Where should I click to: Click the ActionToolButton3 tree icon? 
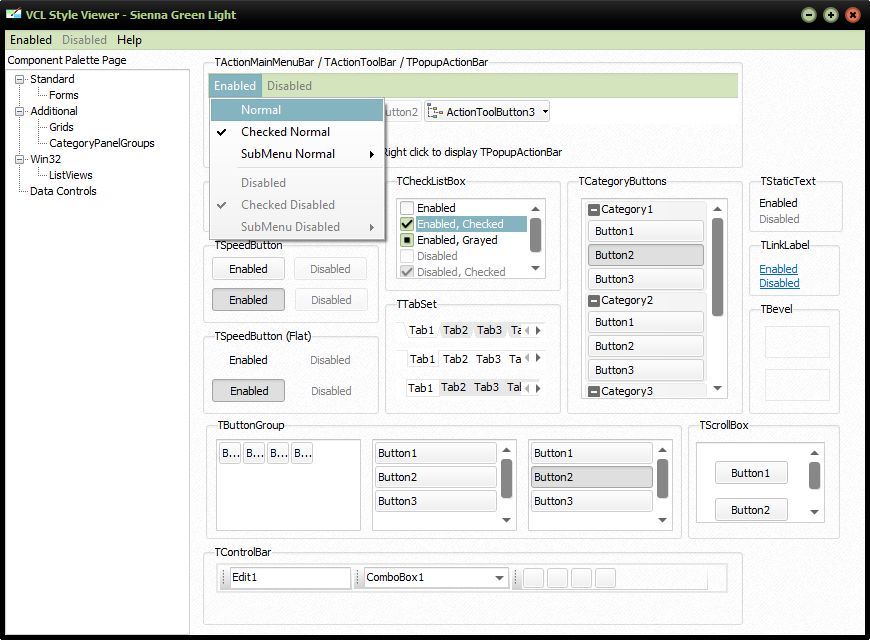pyautogui.click(x=435, y=112)
